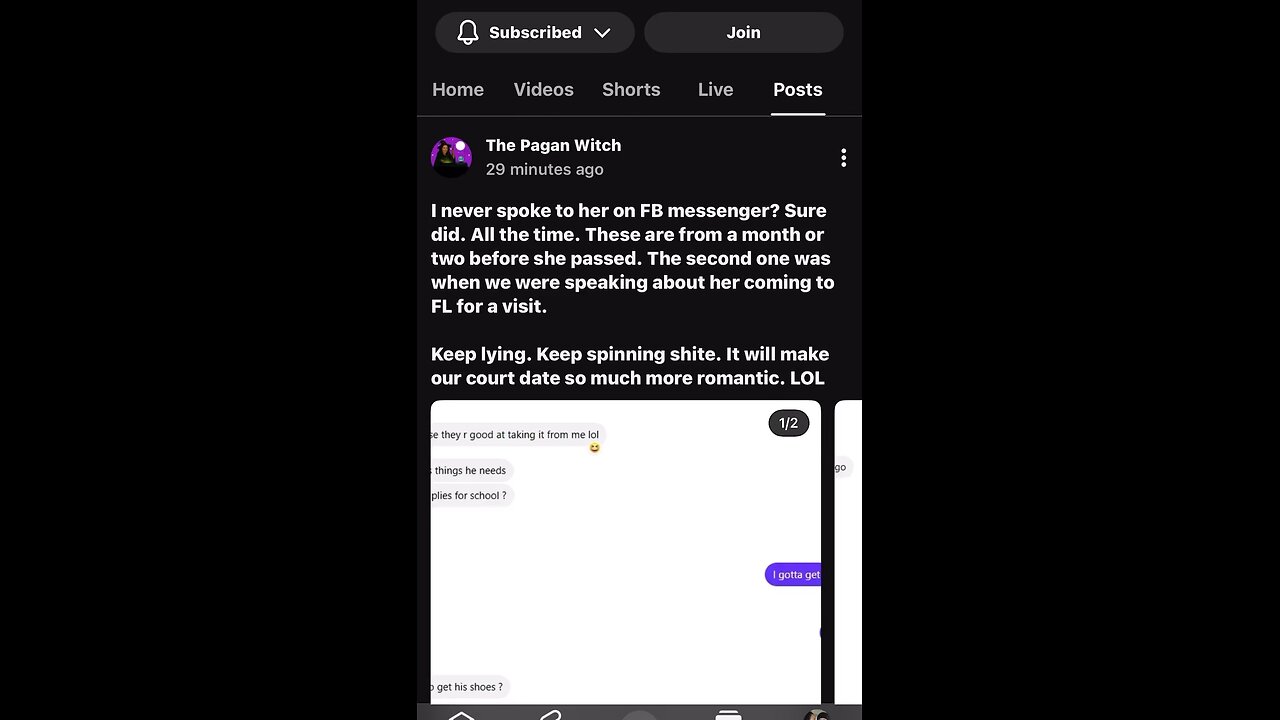
Task: Go to the Shorts tab
Action: (631, 89)
